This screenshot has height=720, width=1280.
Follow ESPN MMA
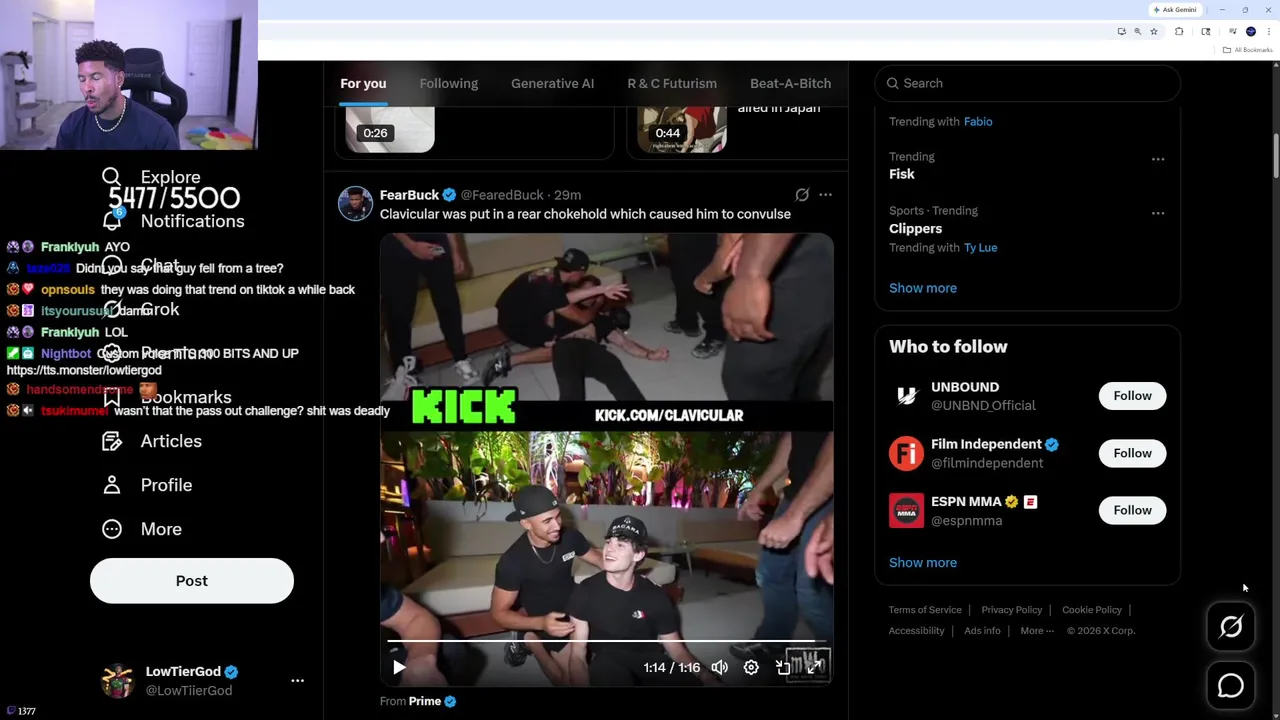1132,510
